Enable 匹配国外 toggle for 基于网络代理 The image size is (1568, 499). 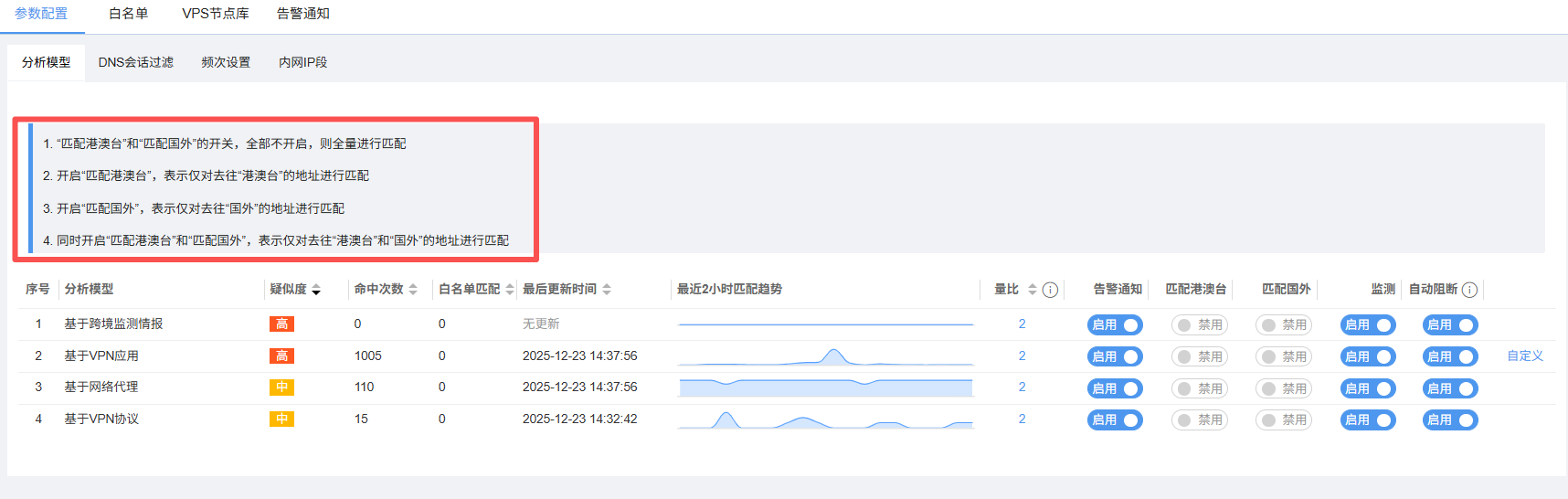coord(1283,388)
